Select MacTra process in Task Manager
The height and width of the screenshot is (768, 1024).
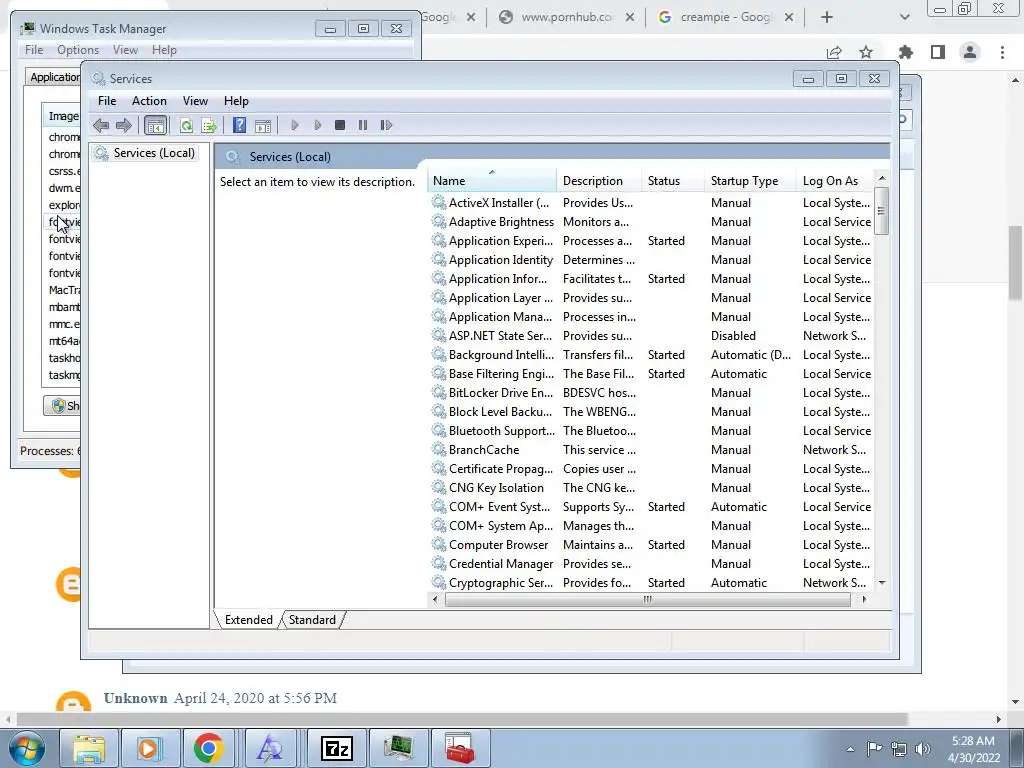(x=64, y=290)
